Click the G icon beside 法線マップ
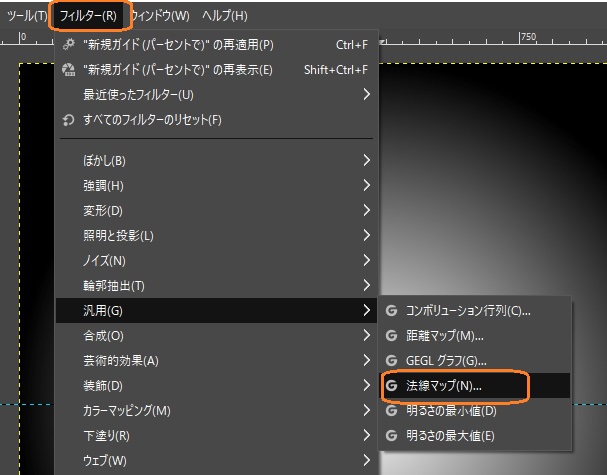The image size is (607, 475). [392, 385]
